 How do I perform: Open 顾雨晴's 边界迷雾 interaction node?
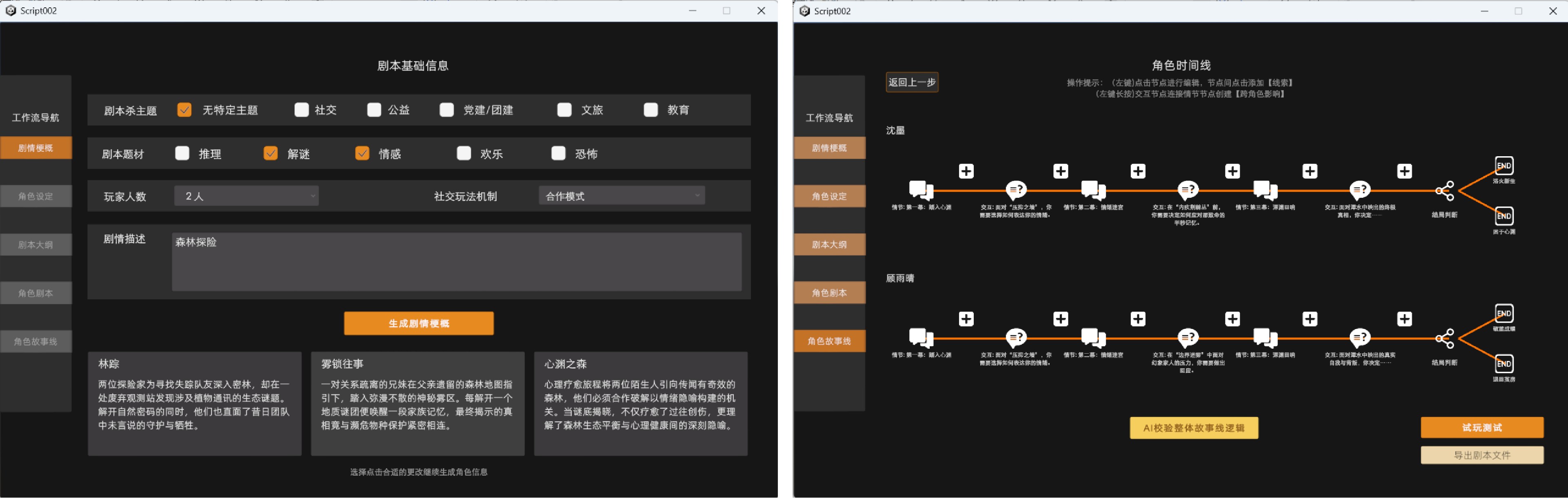click(x=1188, y=338)
